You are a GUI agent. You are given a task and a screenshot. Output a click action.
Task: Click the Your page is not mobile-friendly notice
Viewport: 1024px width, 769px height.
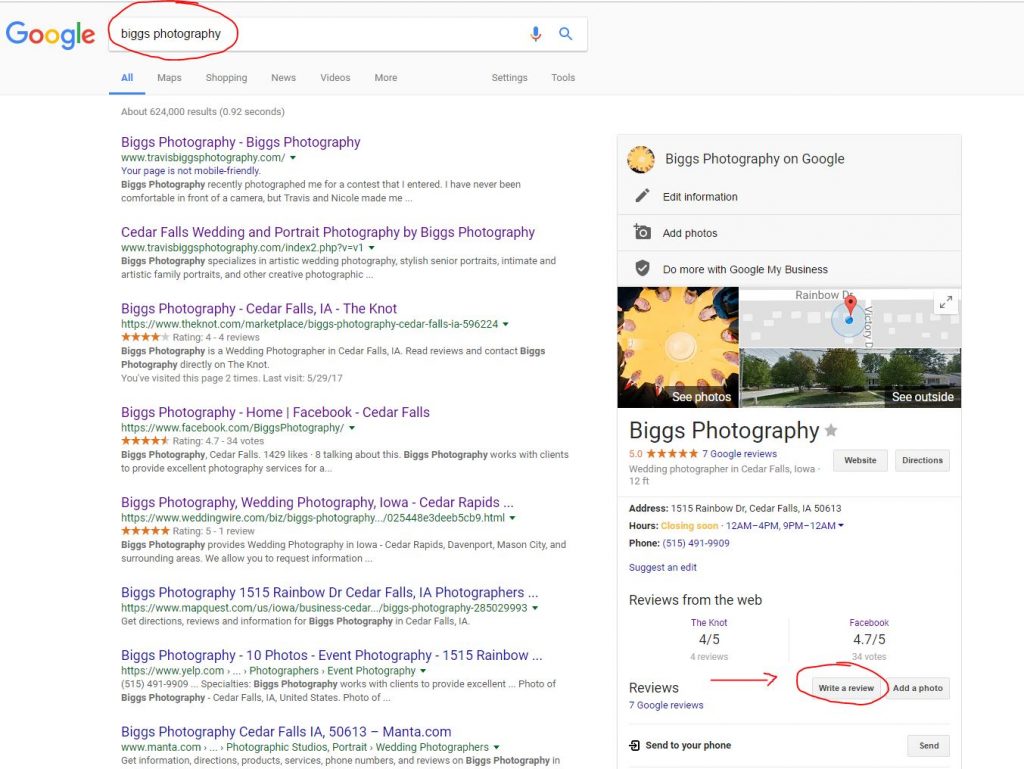tap(191, 170)
